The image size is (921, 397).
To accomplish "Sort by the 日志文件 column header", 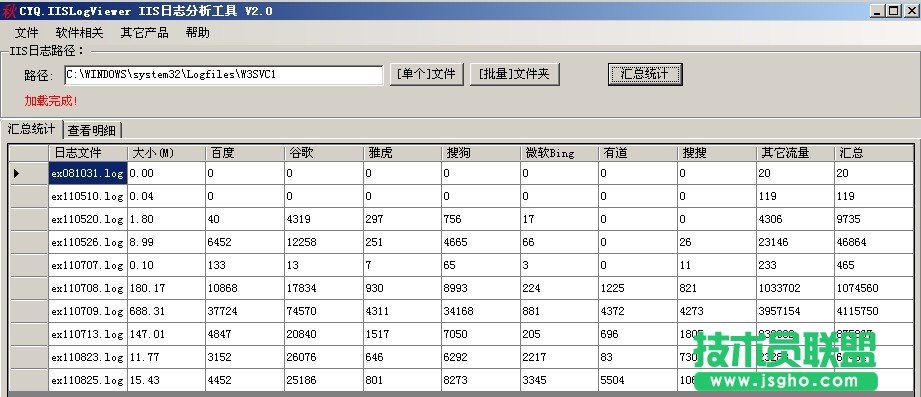I will click(88, 153).
